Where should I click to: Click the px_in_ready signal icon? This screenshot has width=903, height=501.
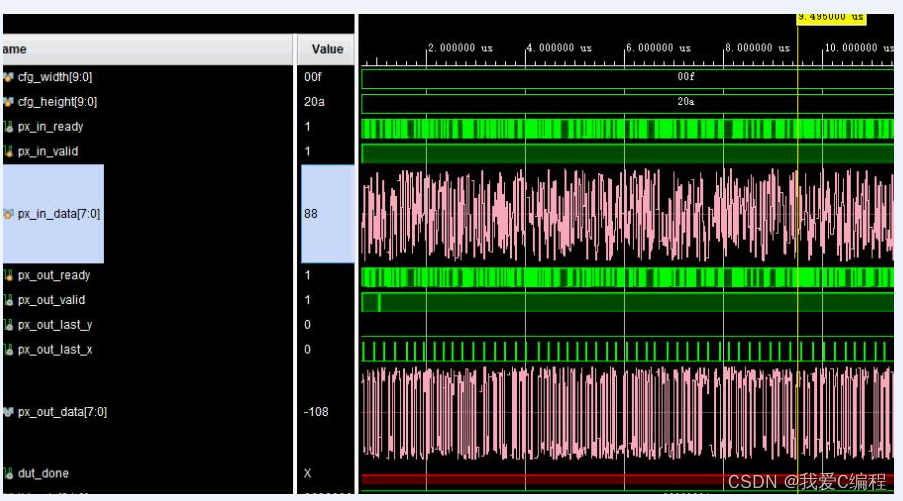pyautogui.click(x=8, y=127)
